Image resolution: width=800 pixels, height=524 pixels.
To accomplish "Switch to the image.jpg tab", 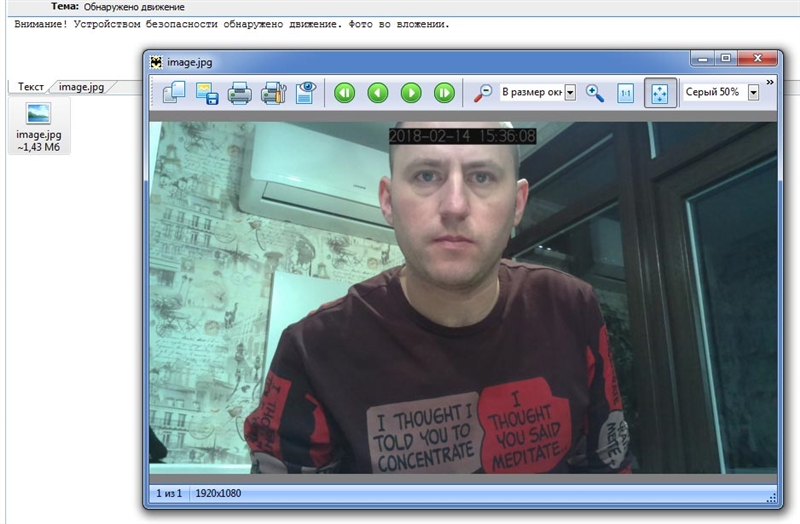I will coord(82,87).
